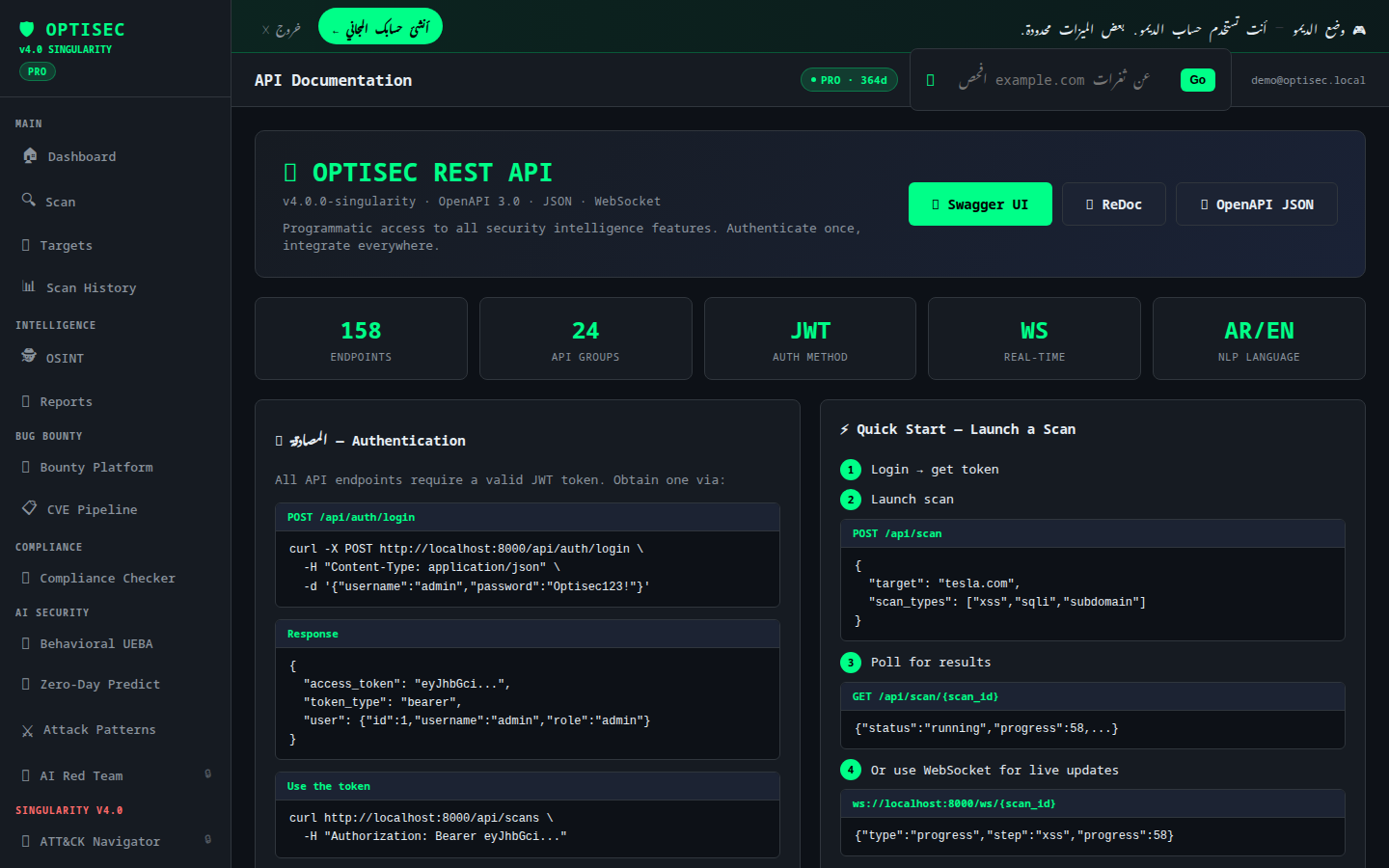Click the JWT Auth Method card
1389x868 pixels.
[810, 339]
